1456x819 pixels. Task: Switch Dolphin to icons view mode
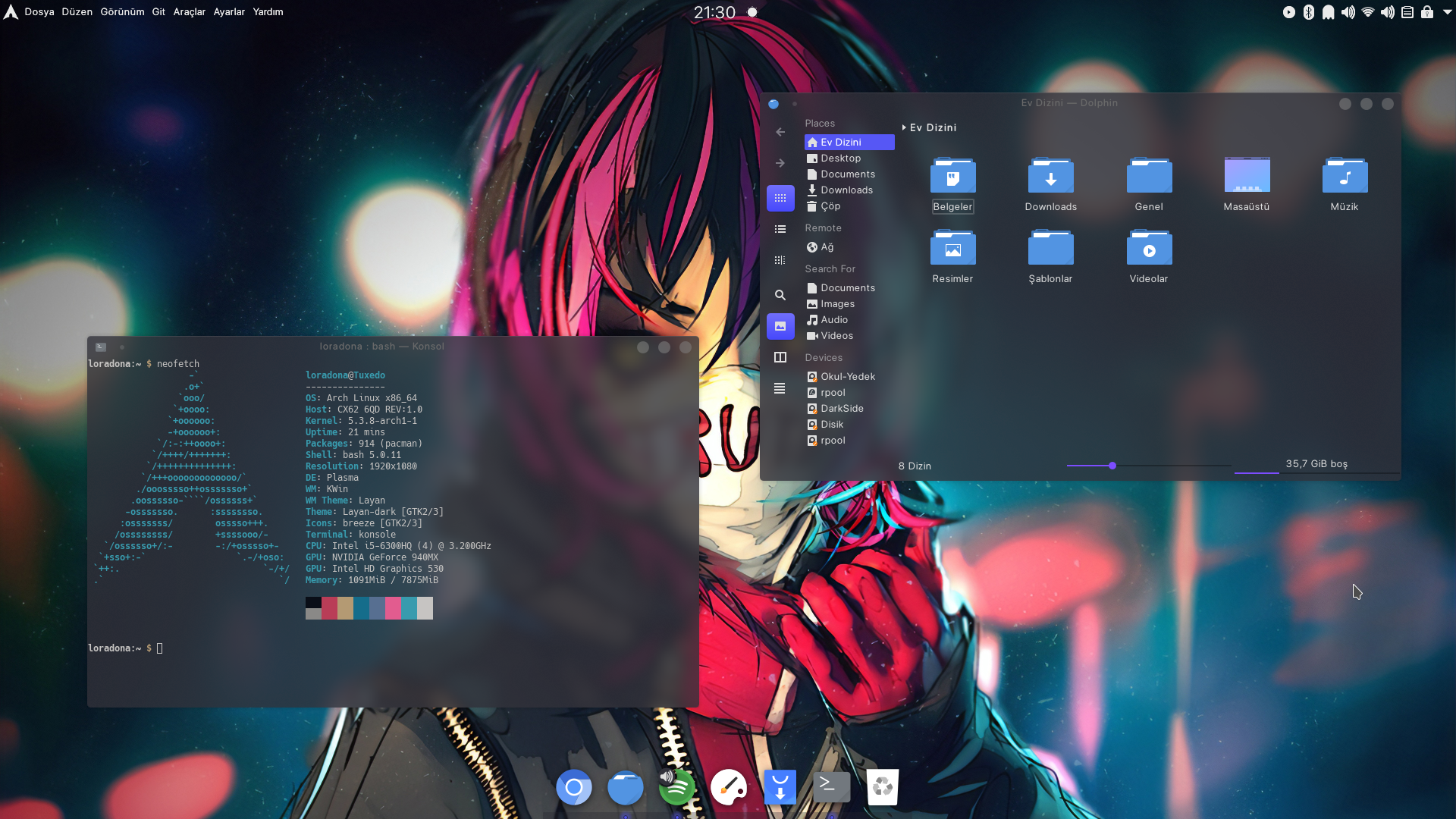tap(780, 198)
